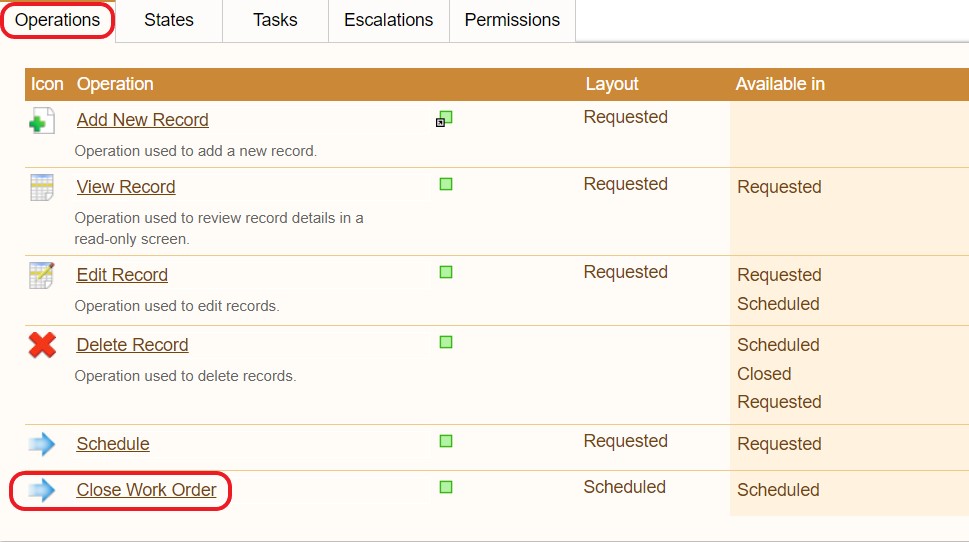Click the blue arrow icon beside Schedule

pos(42,444)
